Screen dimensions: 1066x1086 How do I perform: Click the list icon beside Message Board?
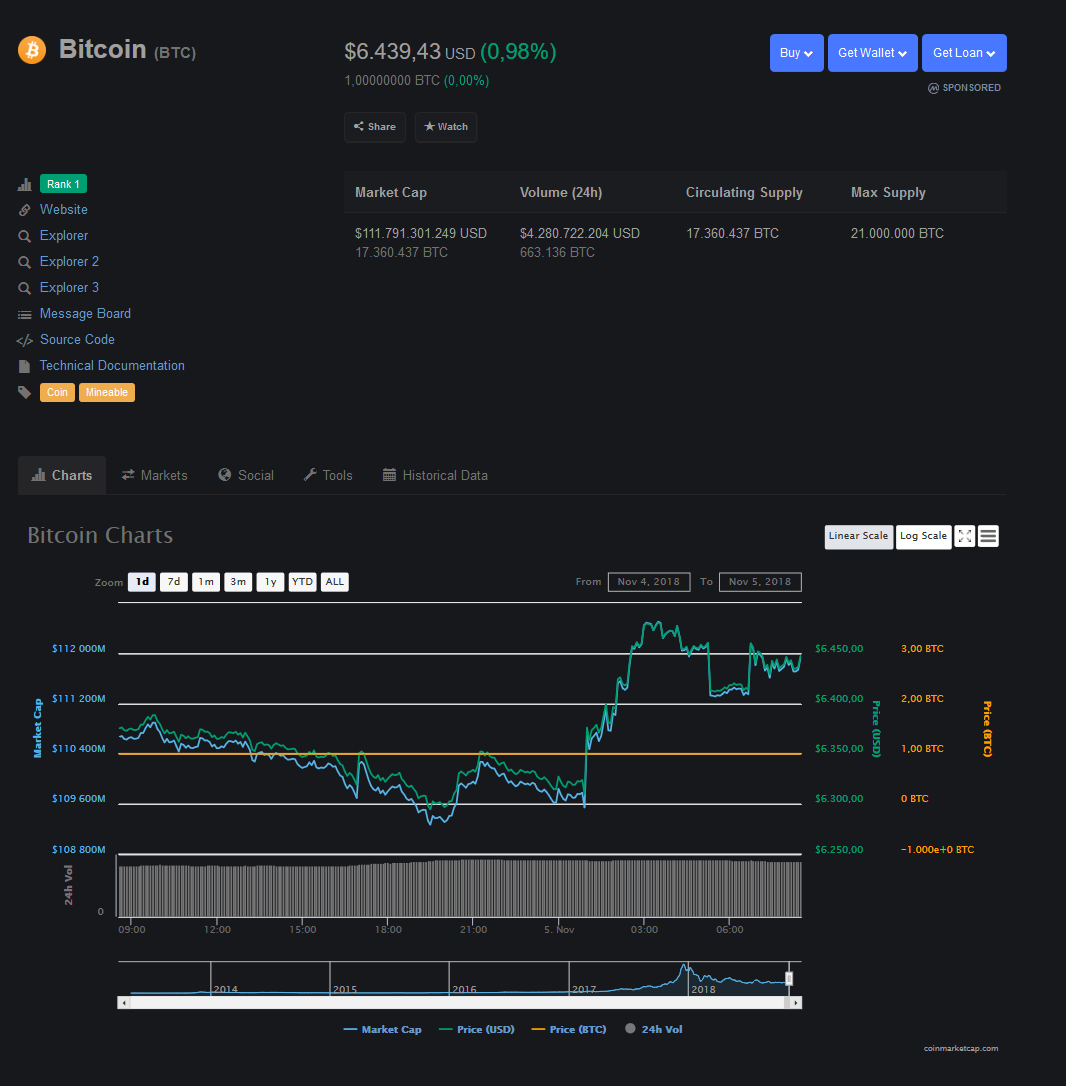24,314
